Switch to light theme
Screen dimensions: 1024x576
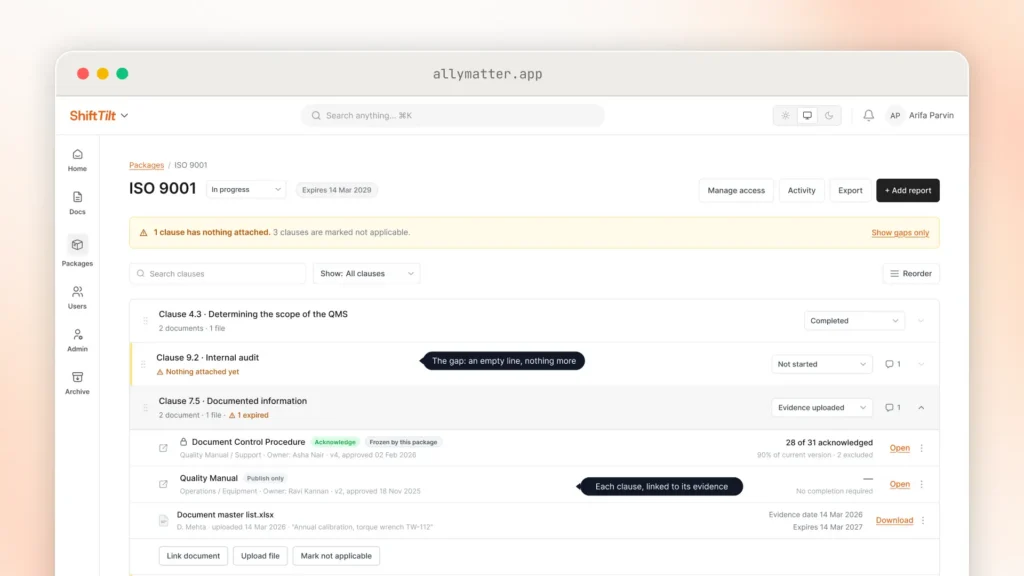click(786, 116)
